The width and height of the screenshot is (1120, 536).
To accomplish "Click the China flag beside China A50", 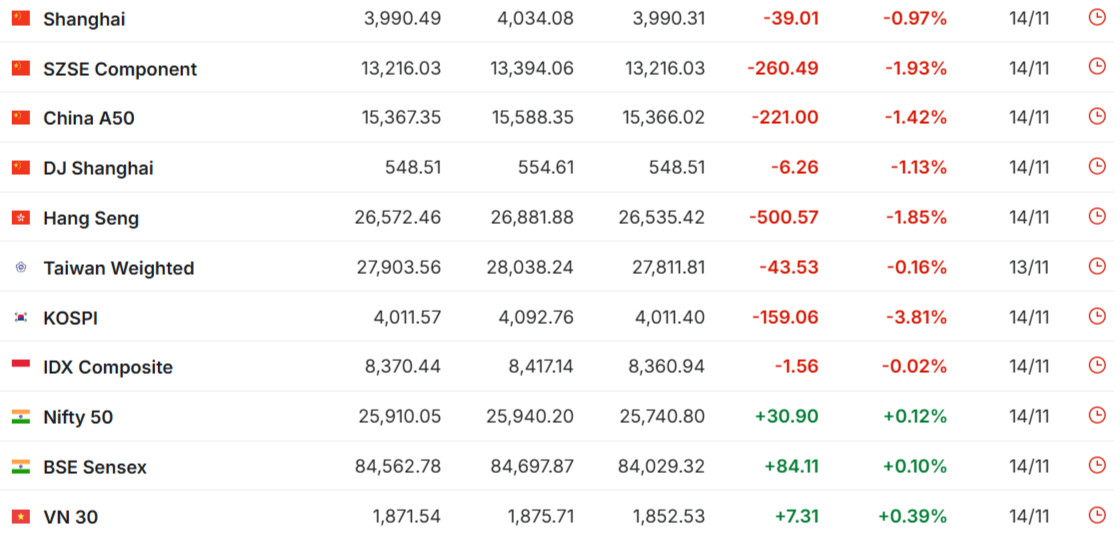I will pos(21,118).
